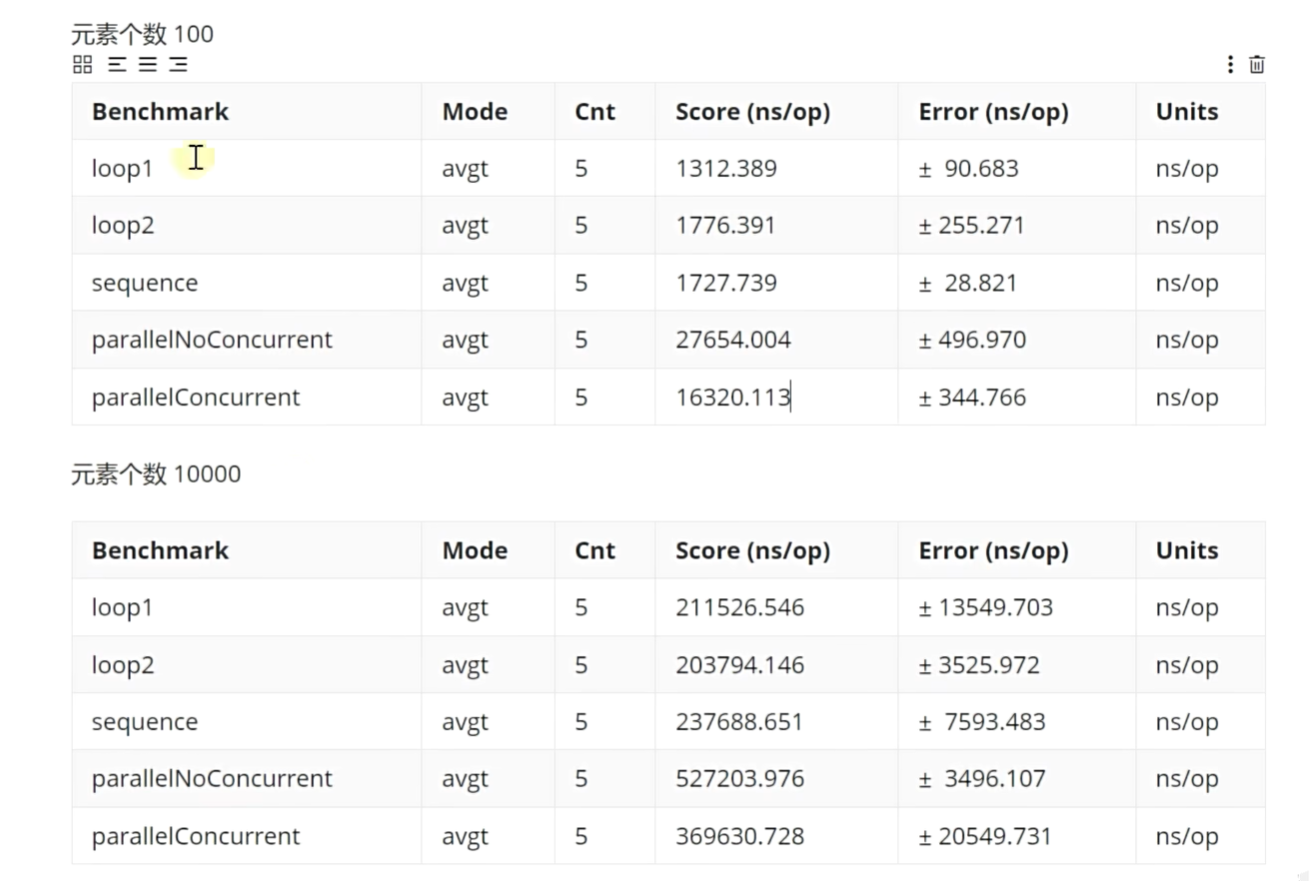The image size is (1313, 881).
Task: Open the table grid layout icon
Action: pos(83,64)
